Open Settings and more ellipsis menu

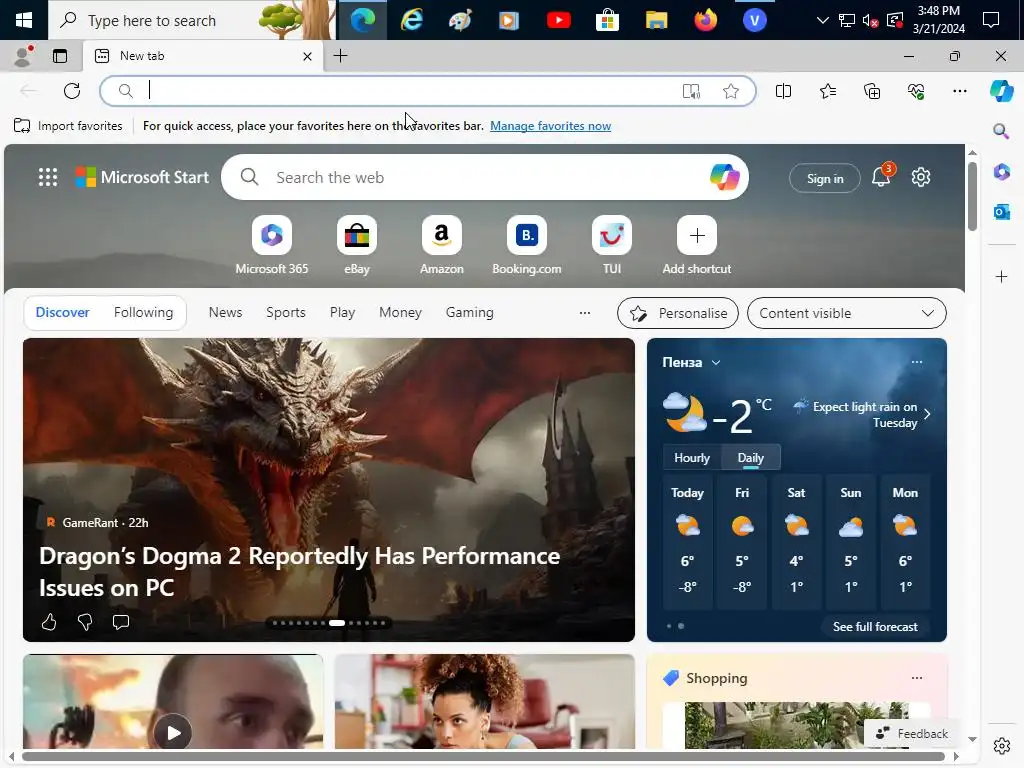(959, 91)
